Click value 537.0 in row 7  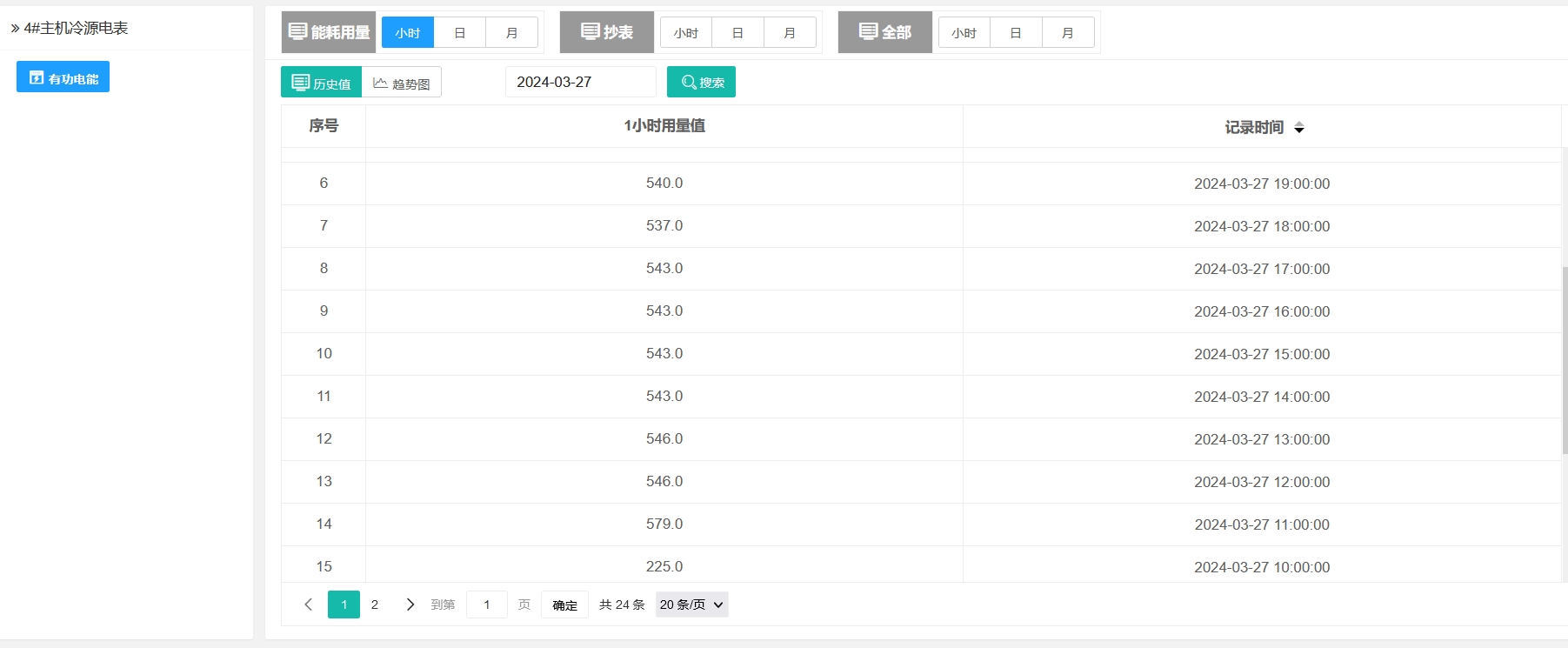point(664,226)
